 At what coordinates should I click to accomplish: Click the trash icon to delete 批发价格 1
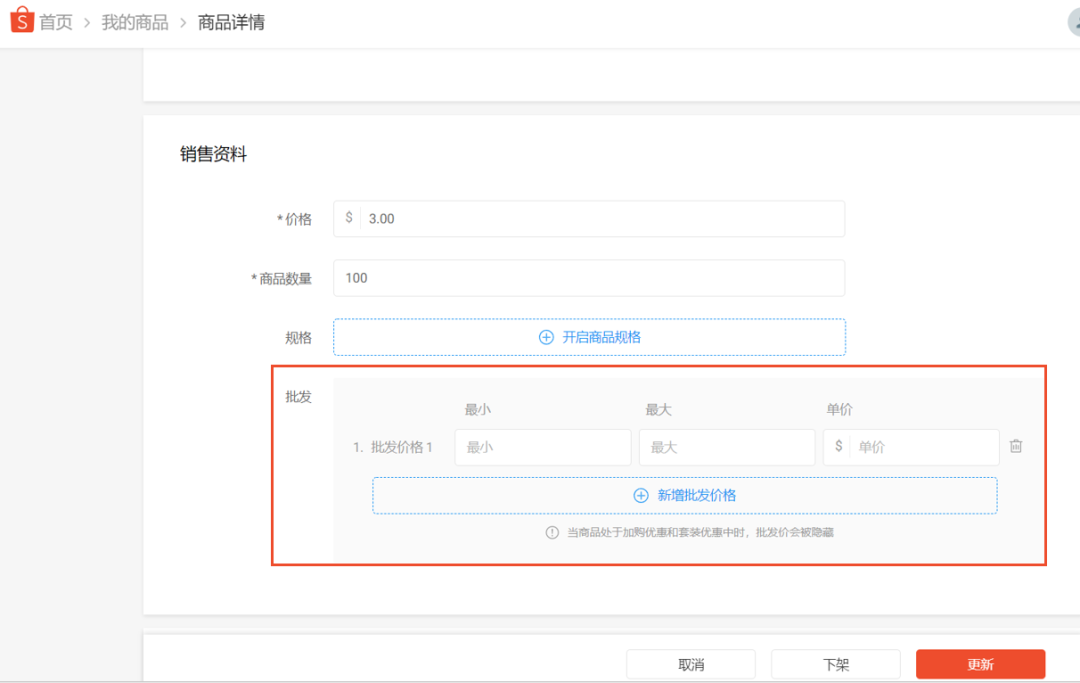1016,446
